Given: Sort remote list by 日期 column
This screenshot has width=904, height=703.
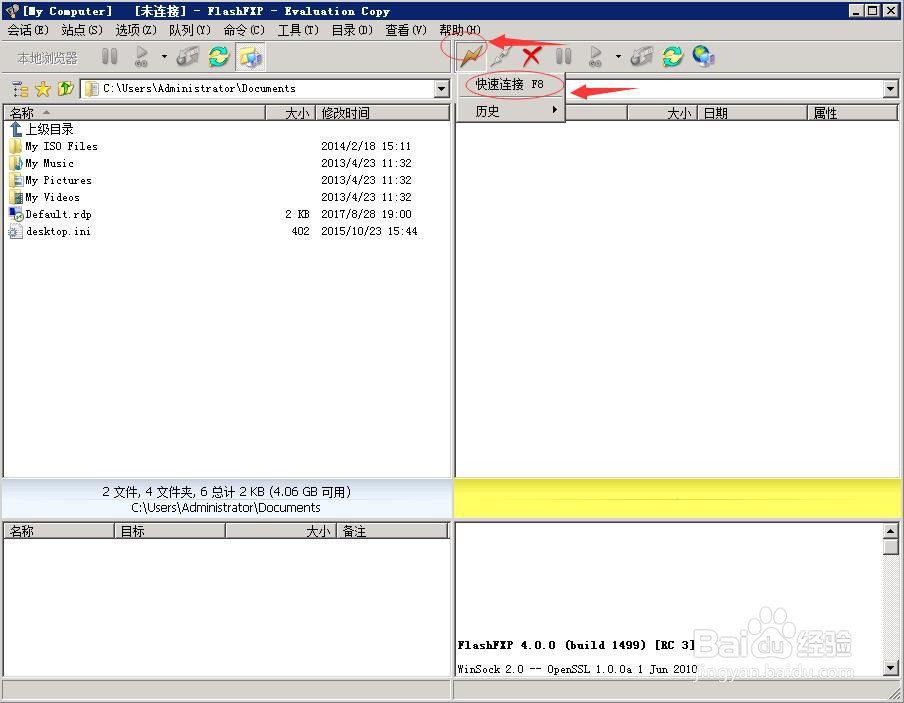Looking at the screenshot, I should [x=752, y=113].
